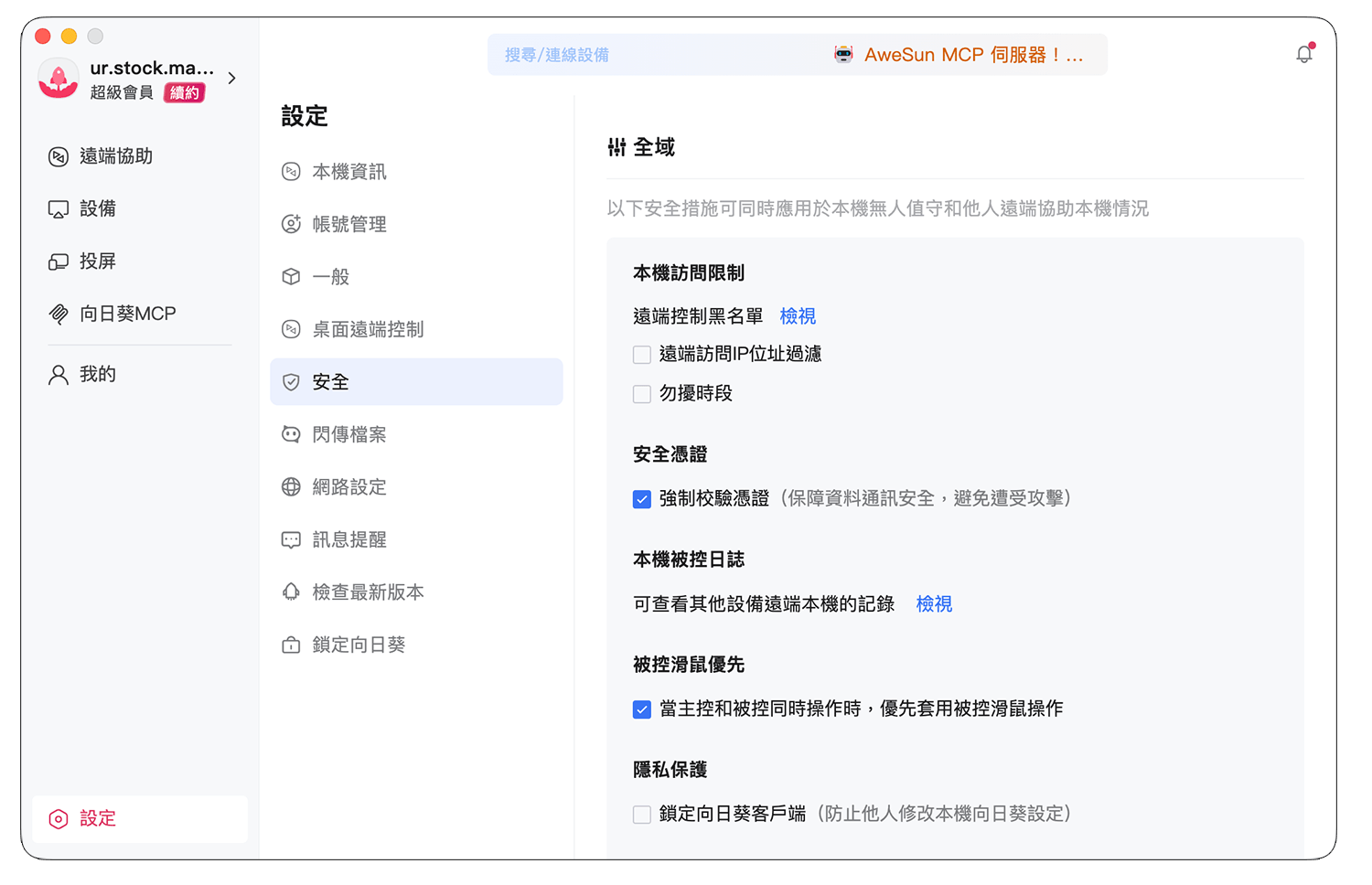1372x885 pixels.
Task: Click the 搜尋/連線設備 search field
Action: point(654,55)
